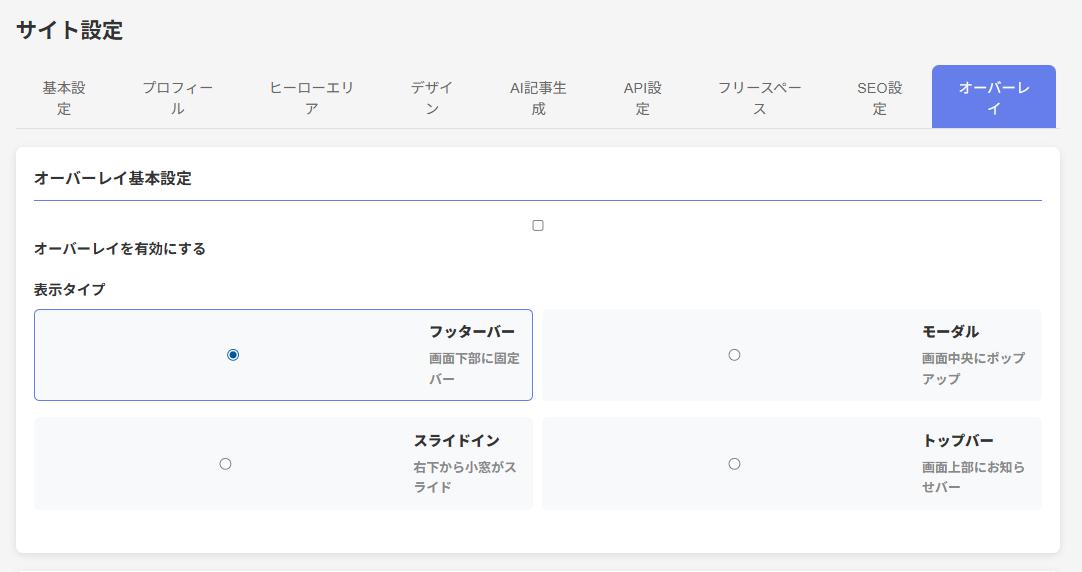The width and height of the screenshot is (1082, 572).
Task: Click the スライドイン title text
Action: pos(456,441)
